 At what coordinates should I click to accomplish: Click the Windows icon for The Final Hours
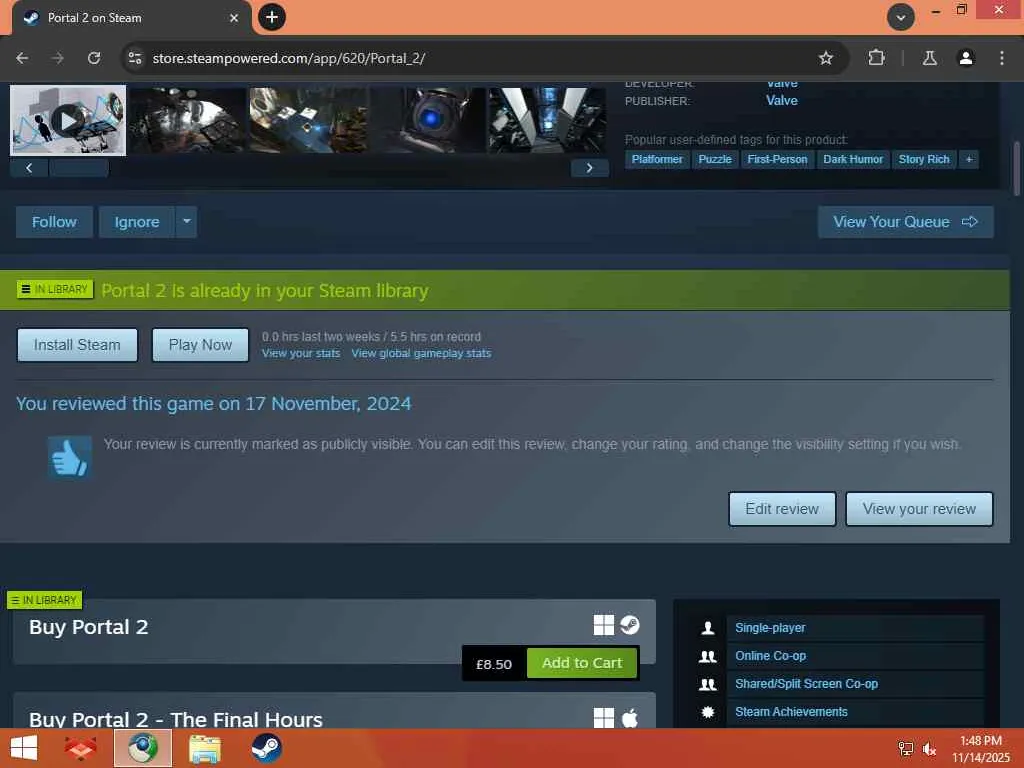tap(603, 718)
